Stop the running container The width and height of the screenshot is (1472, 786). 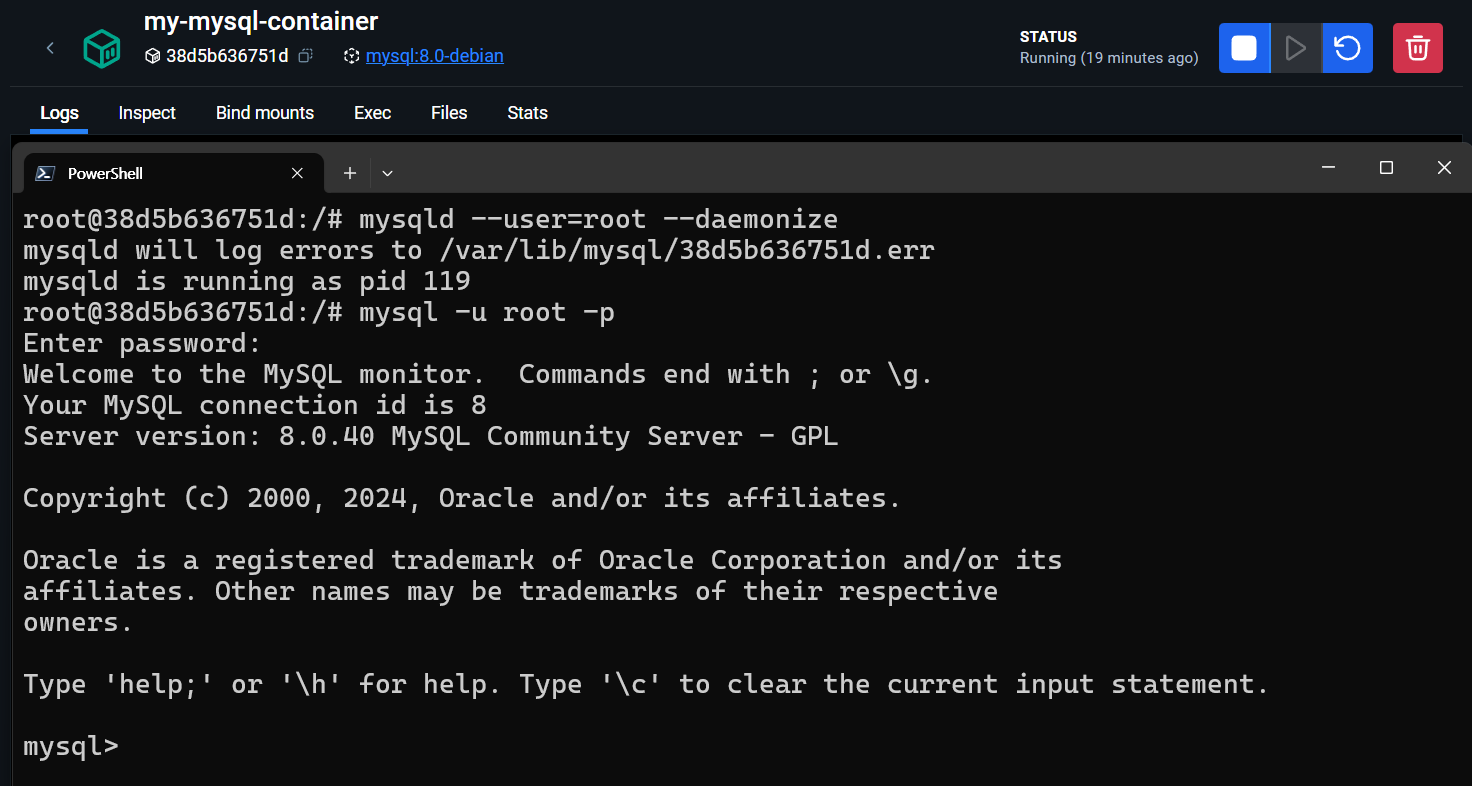[x=1244, y=48]
